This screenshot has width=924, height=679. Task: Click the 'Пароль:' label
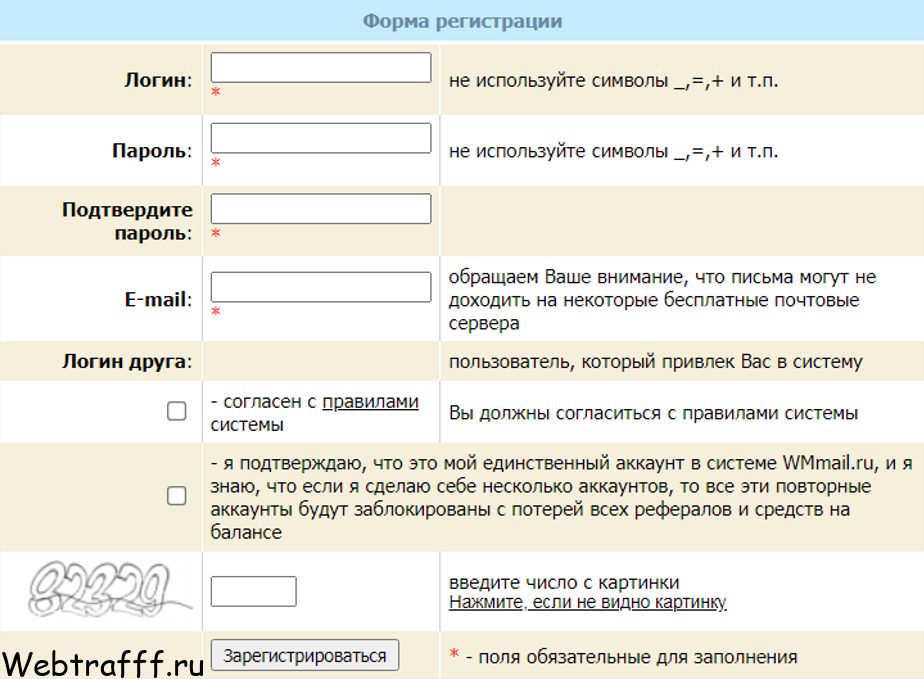tap(152, 151)
